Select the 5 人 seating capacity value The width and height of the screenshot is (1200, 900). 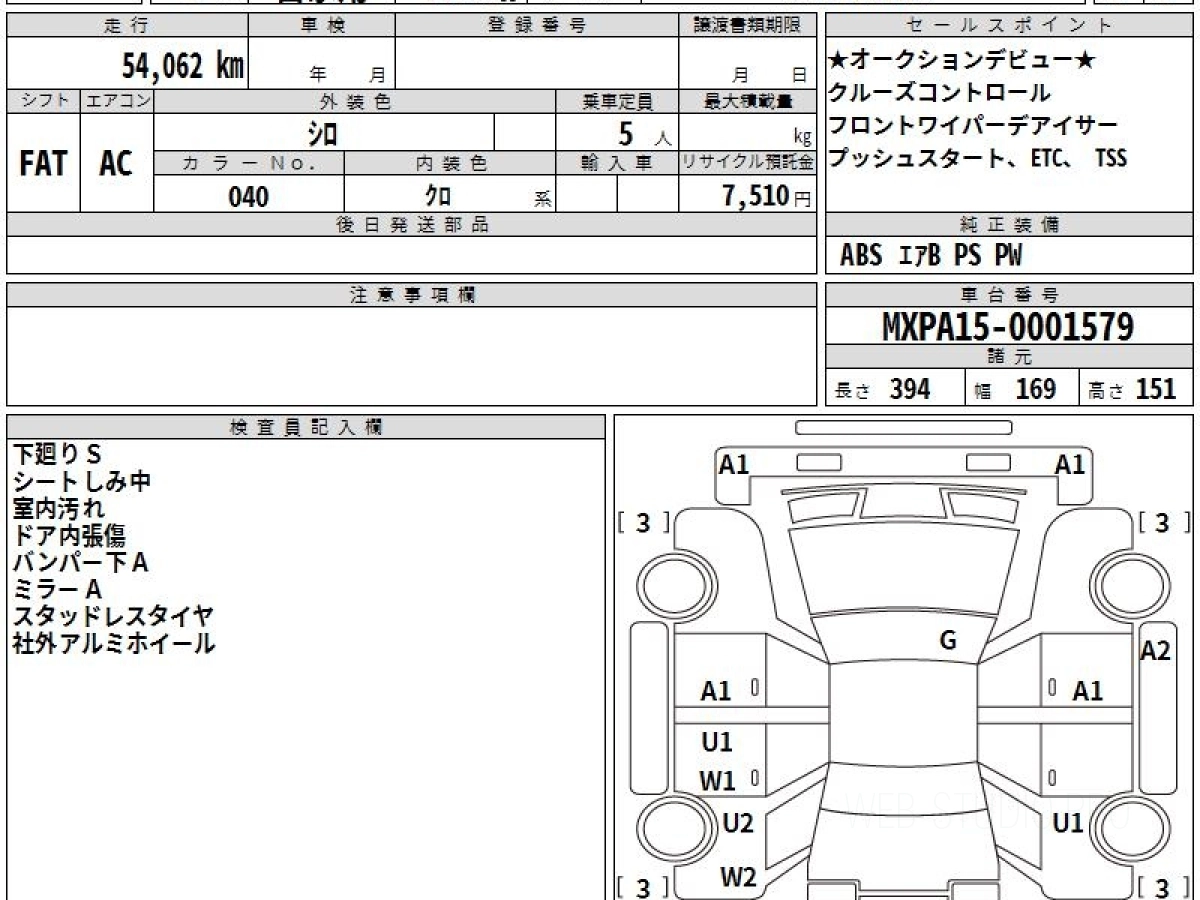pos(645,133)
